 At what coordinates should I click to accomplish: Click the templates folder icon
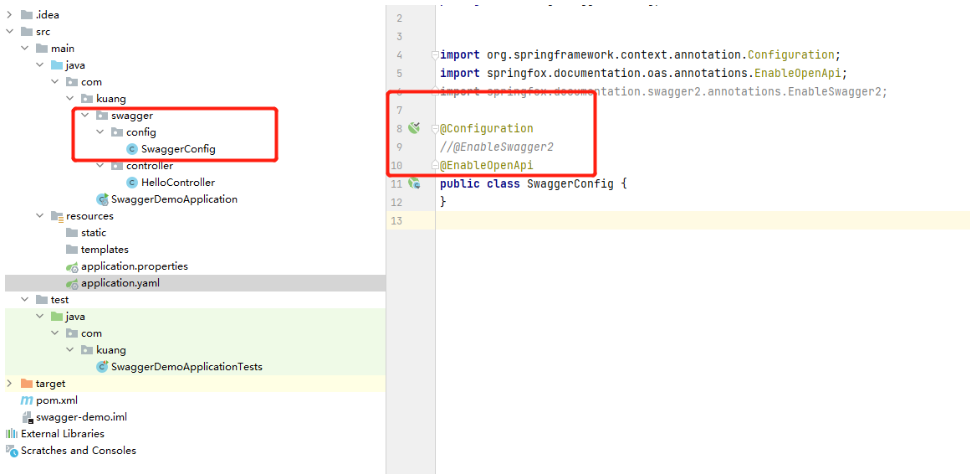coord(72,250)
